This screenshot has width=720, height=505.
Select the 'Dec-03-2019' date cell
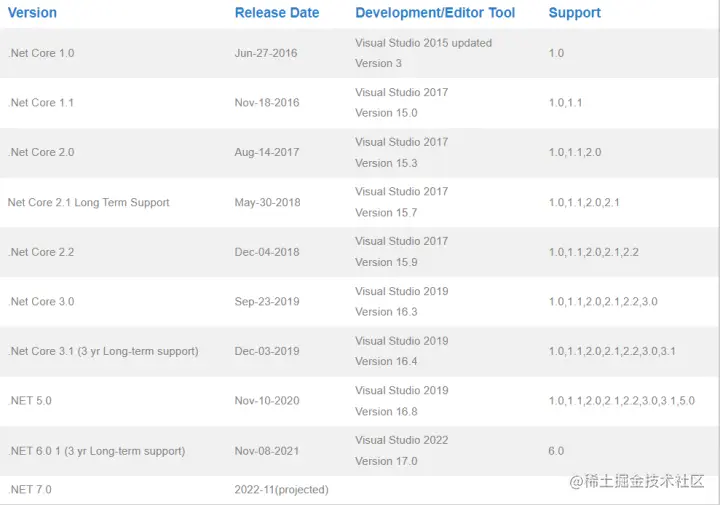click(x=267, y=351)
